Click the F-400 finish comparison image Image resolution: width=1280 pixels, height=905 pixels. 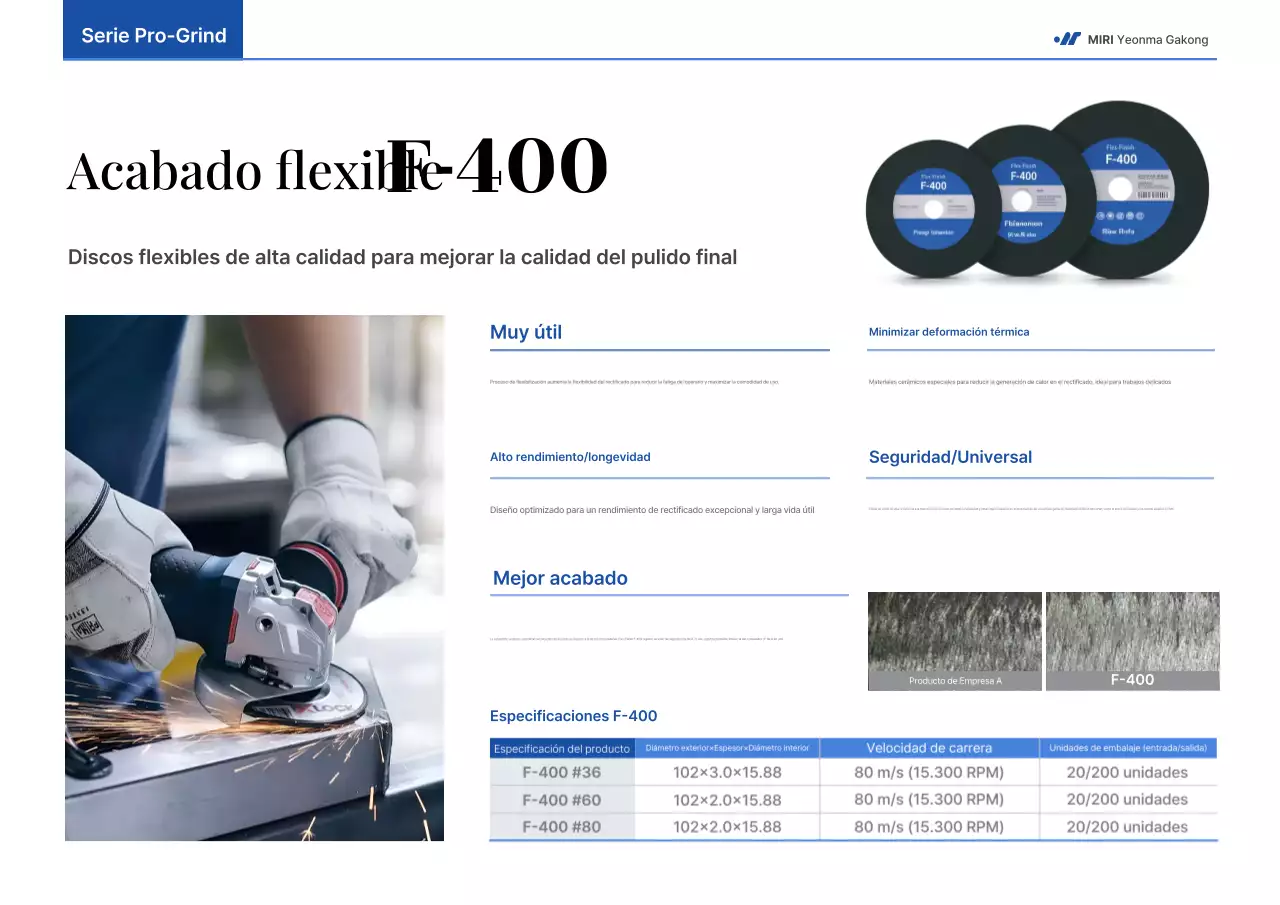[x=1132, y=640]
